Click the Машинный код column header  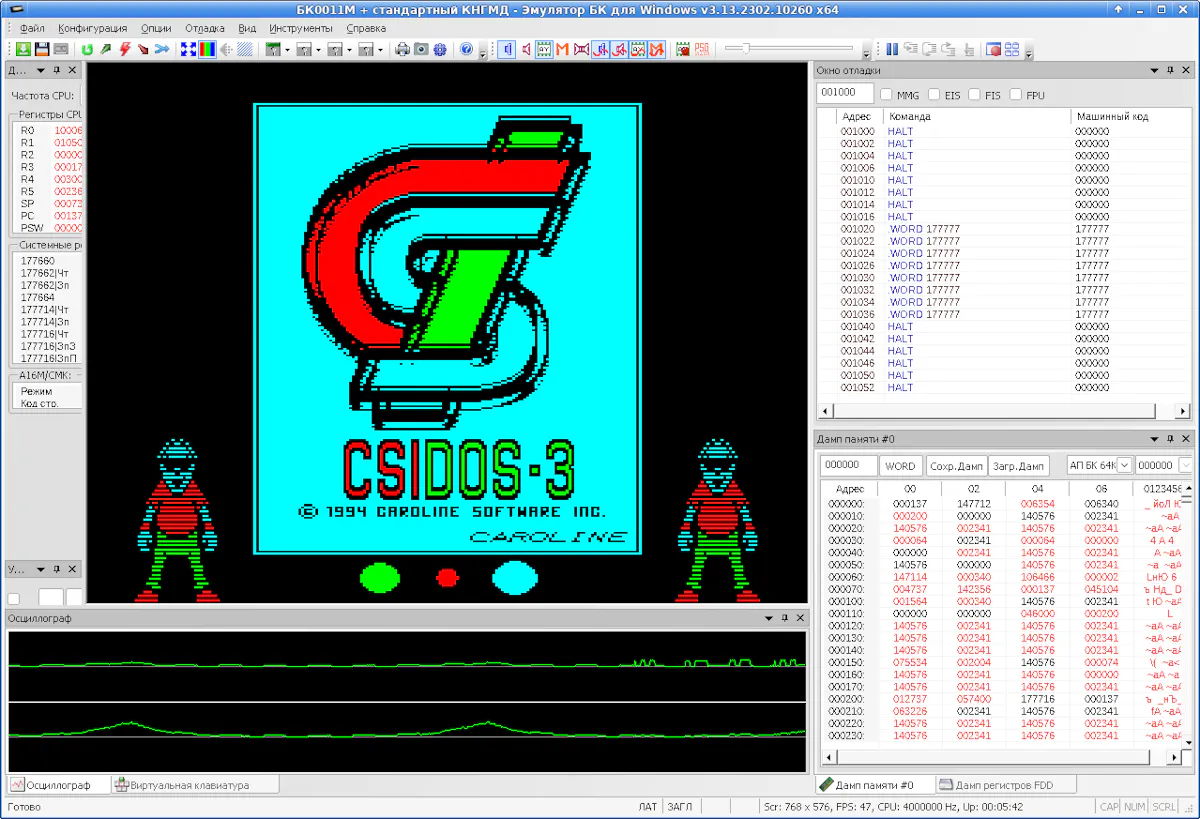coord(1131,116)
